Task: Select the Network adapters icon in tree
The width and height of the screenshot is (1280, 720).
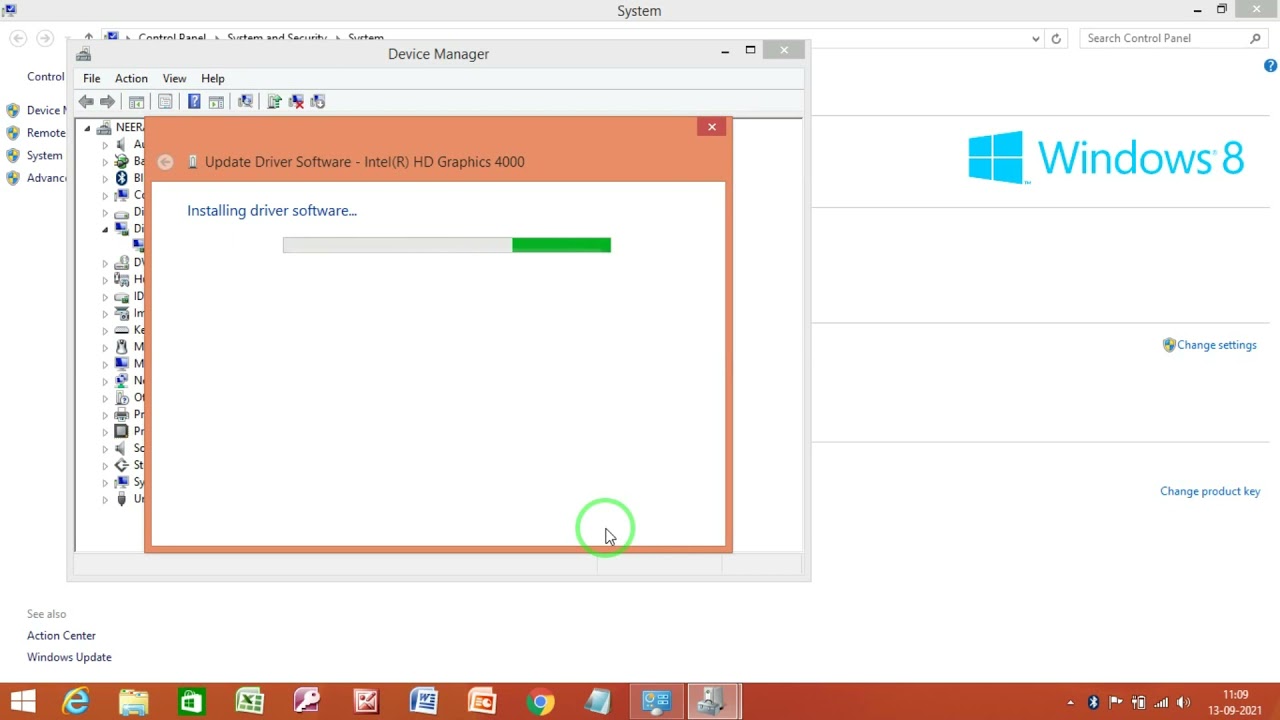Action: 122,380
